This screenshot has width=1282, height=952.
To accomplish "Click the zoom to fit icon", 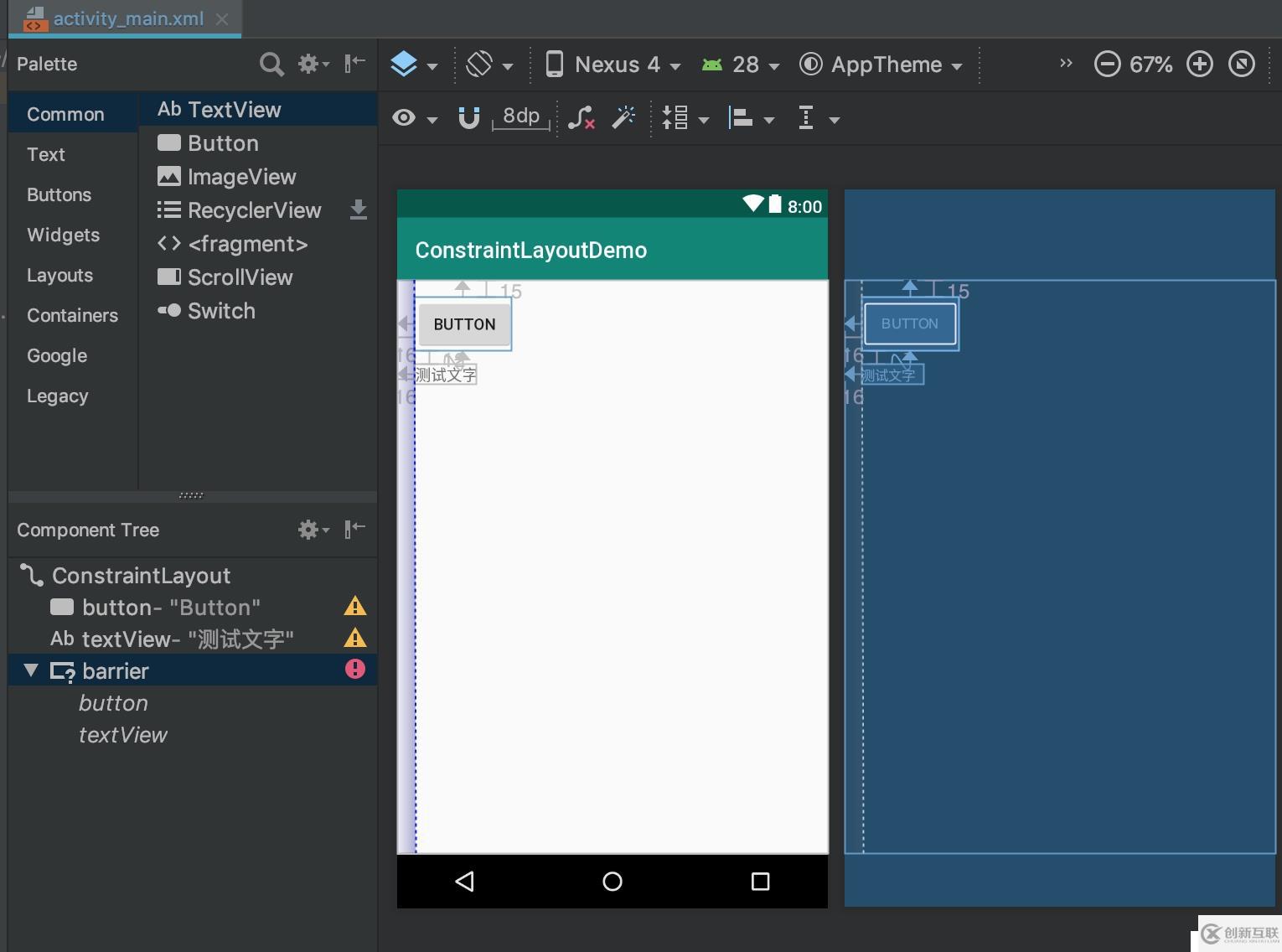I will tap(1241, 65).
